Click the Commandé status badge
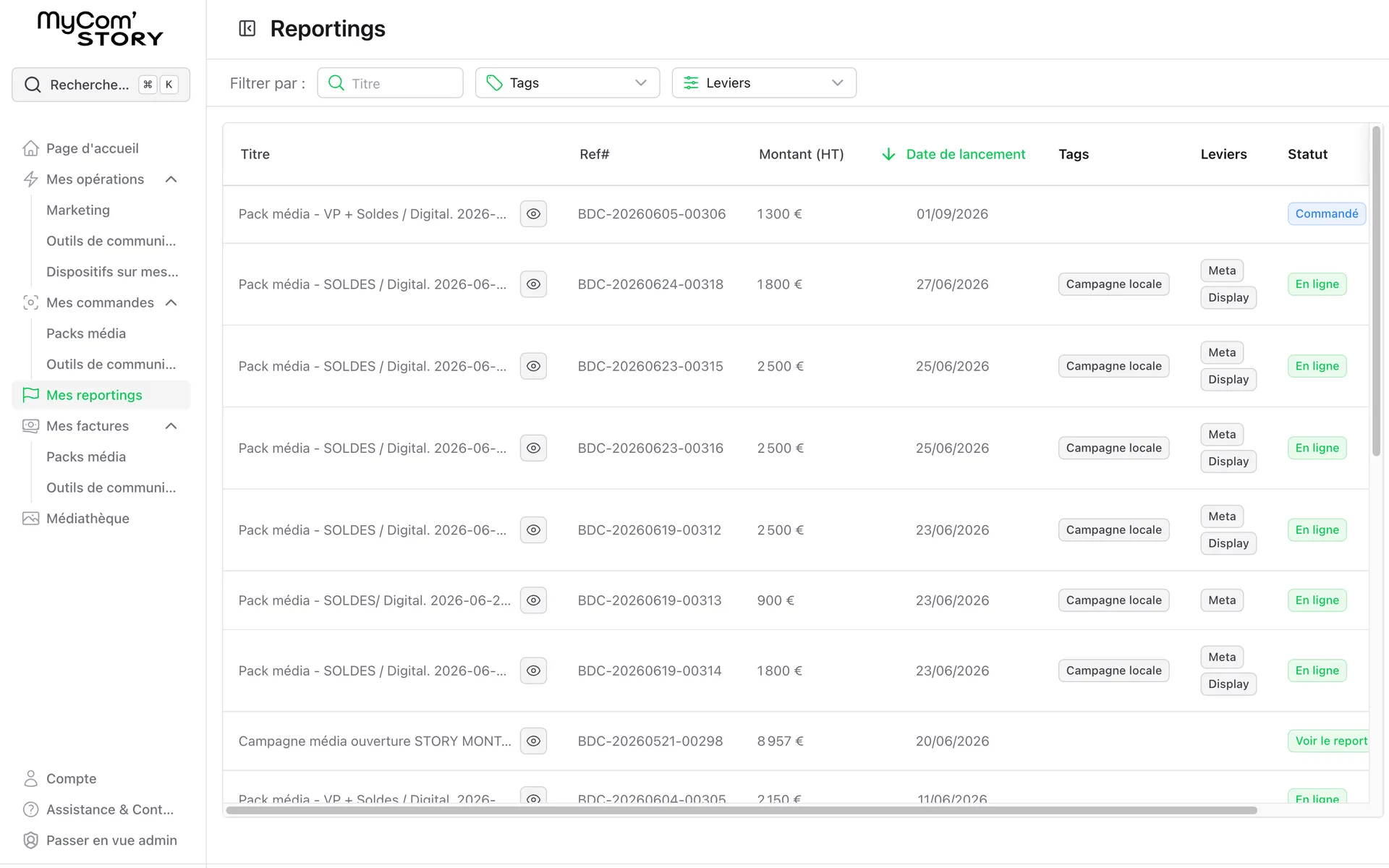1389x868 pixels. (x=1326, y=214)
